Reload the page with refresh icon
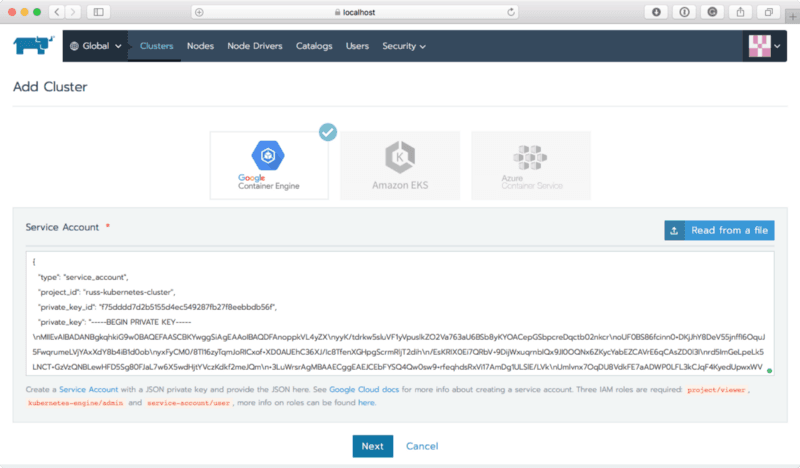Image resolution: width=800 pixels, height=468 pixels. point(511,12)
